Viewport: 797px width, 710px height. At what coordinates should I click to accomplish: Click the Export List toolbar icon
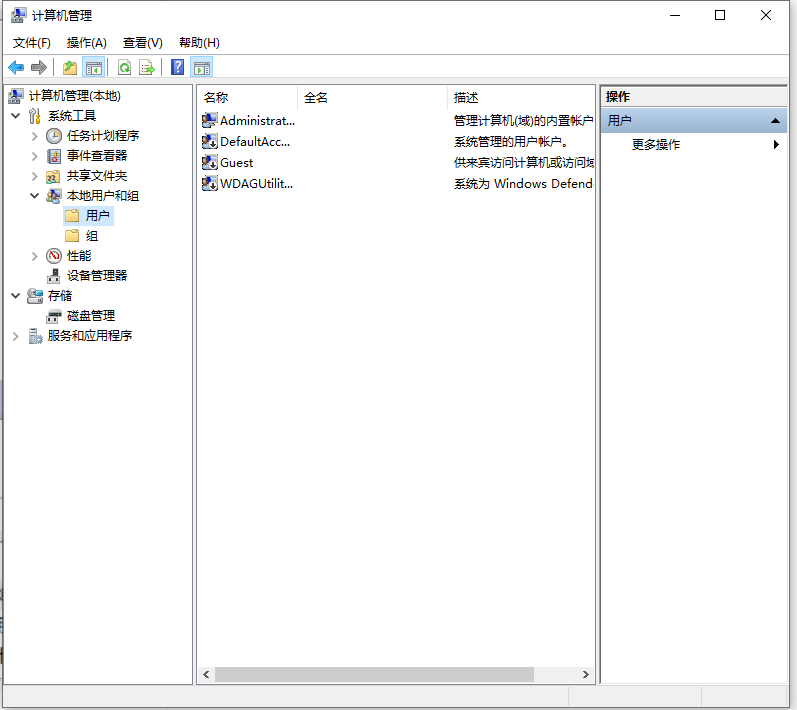click(x=147, y=67)
